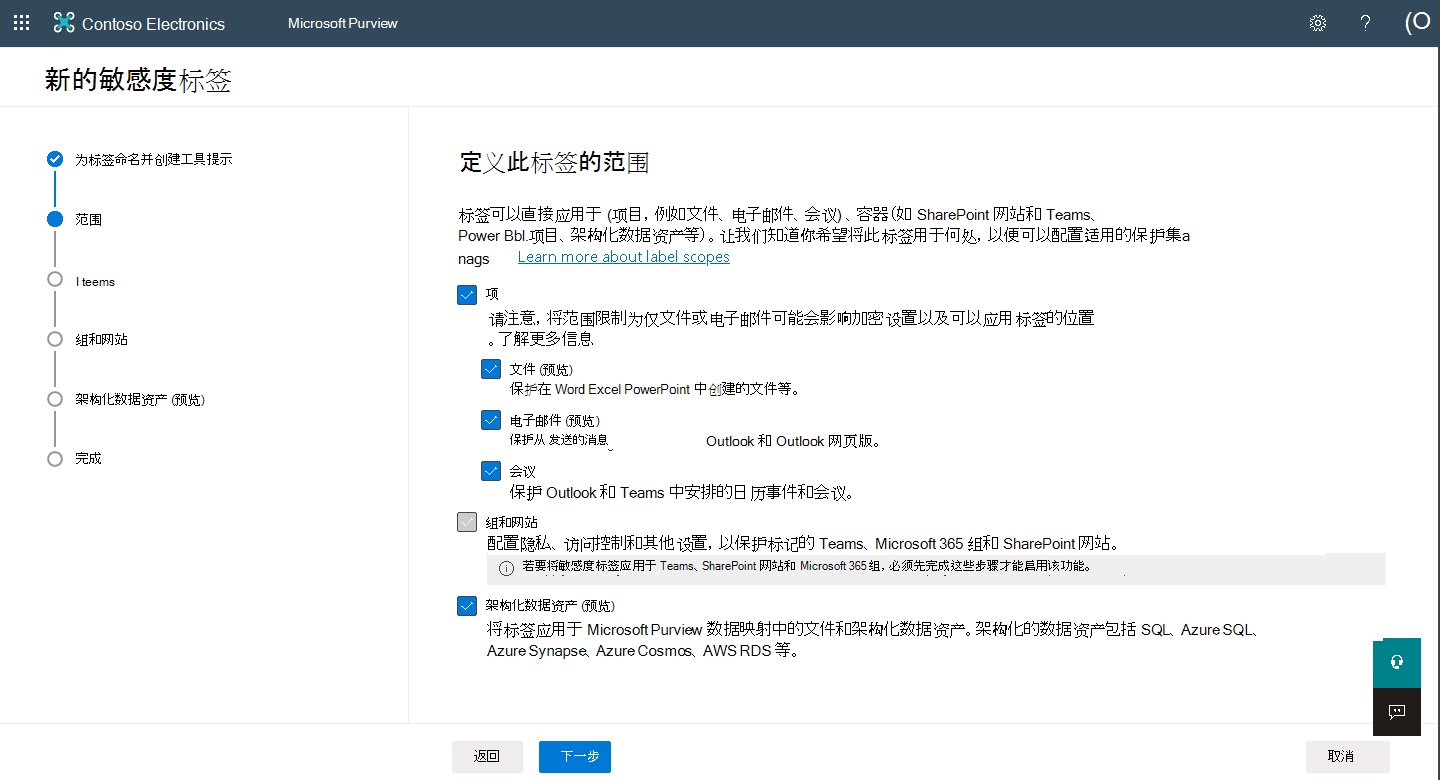Select the I teems step label
Screen dimensions: 1440x780
point(96,282)
